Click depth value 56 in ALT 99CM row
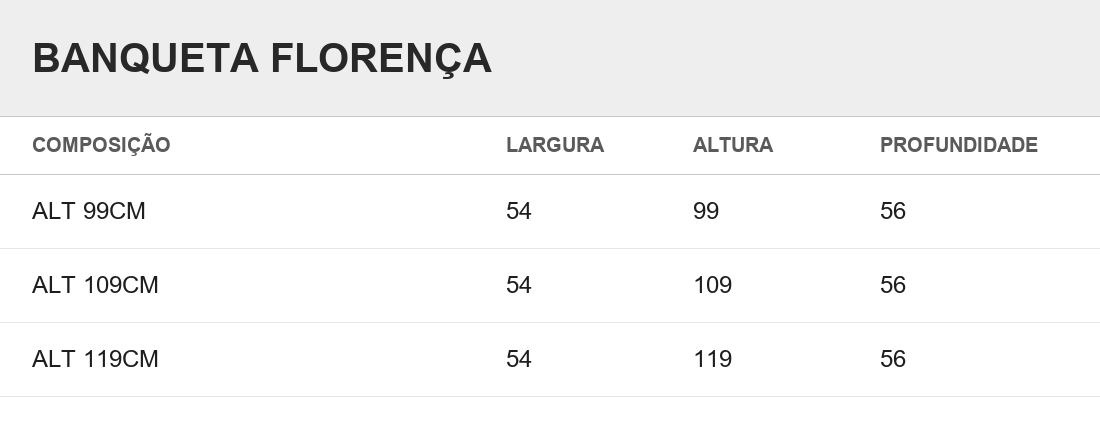The width and height of the screenshot is (1100, 428). (893, 211)
